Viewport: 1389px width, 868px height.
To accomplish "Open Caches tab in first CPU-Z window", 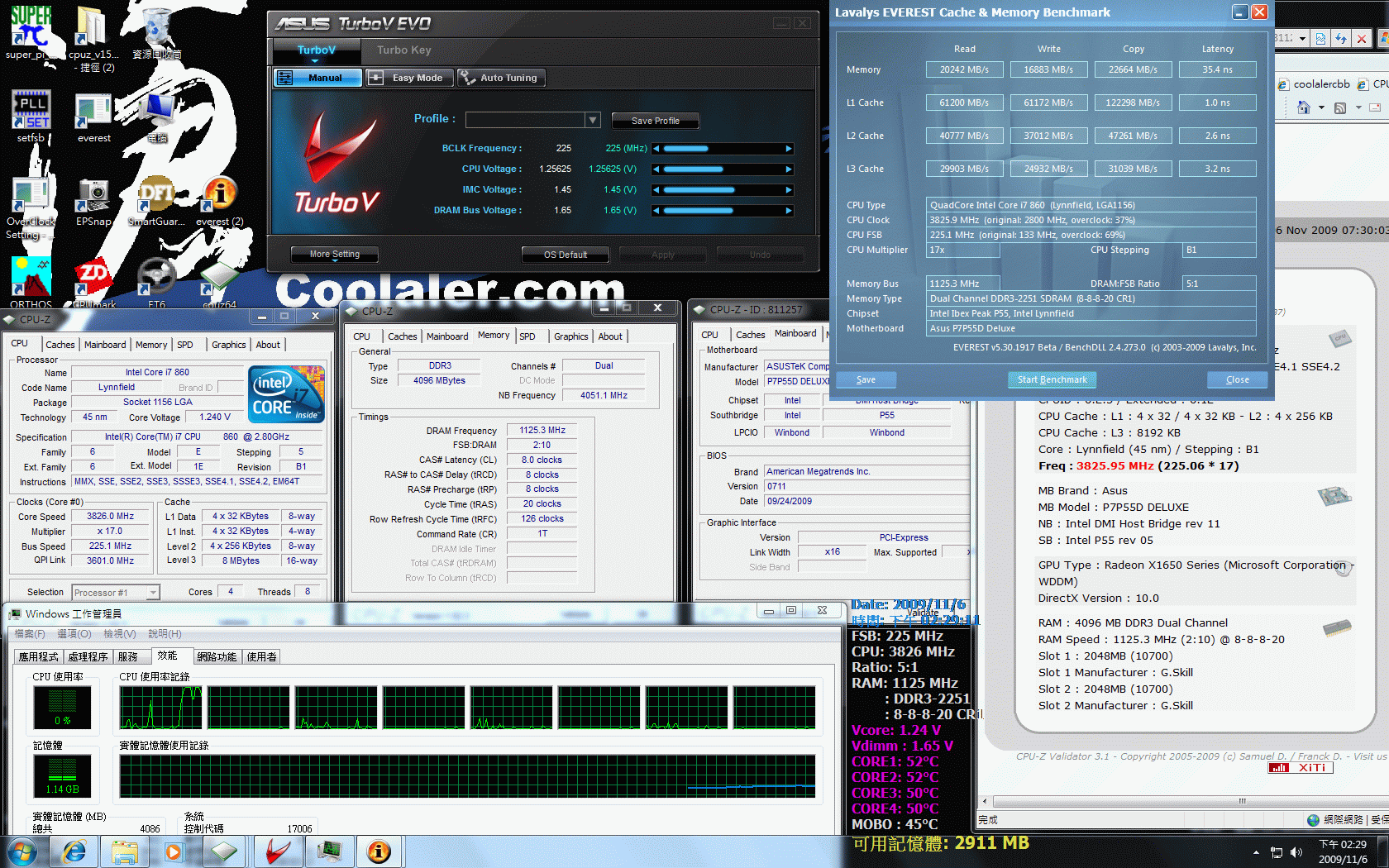I will click(60, 345).
